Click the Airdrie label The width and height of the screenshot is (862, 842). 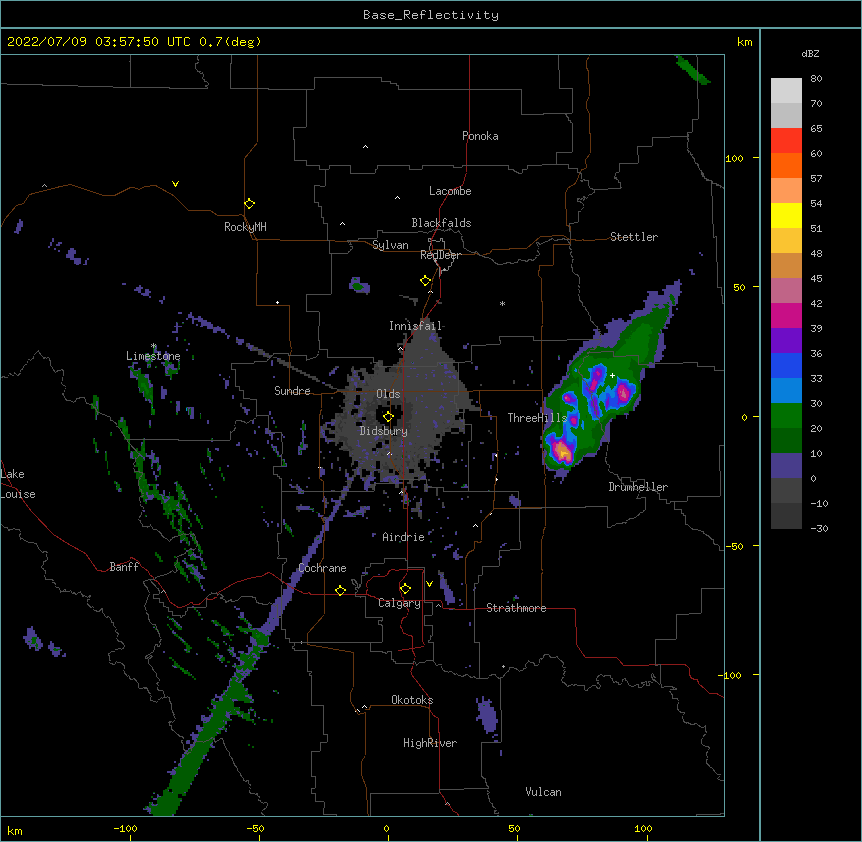pos(403,537)
